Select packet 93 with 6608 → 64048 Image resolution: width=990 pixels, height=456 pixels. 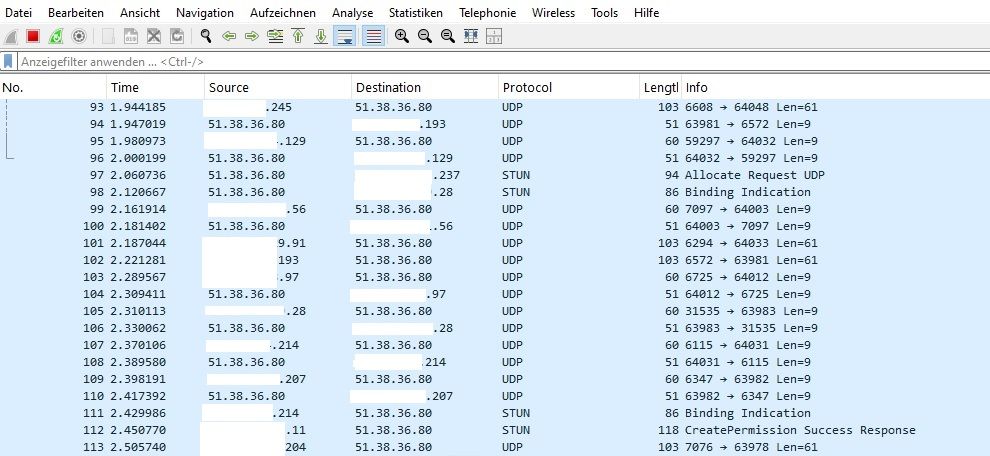(495, 107)
